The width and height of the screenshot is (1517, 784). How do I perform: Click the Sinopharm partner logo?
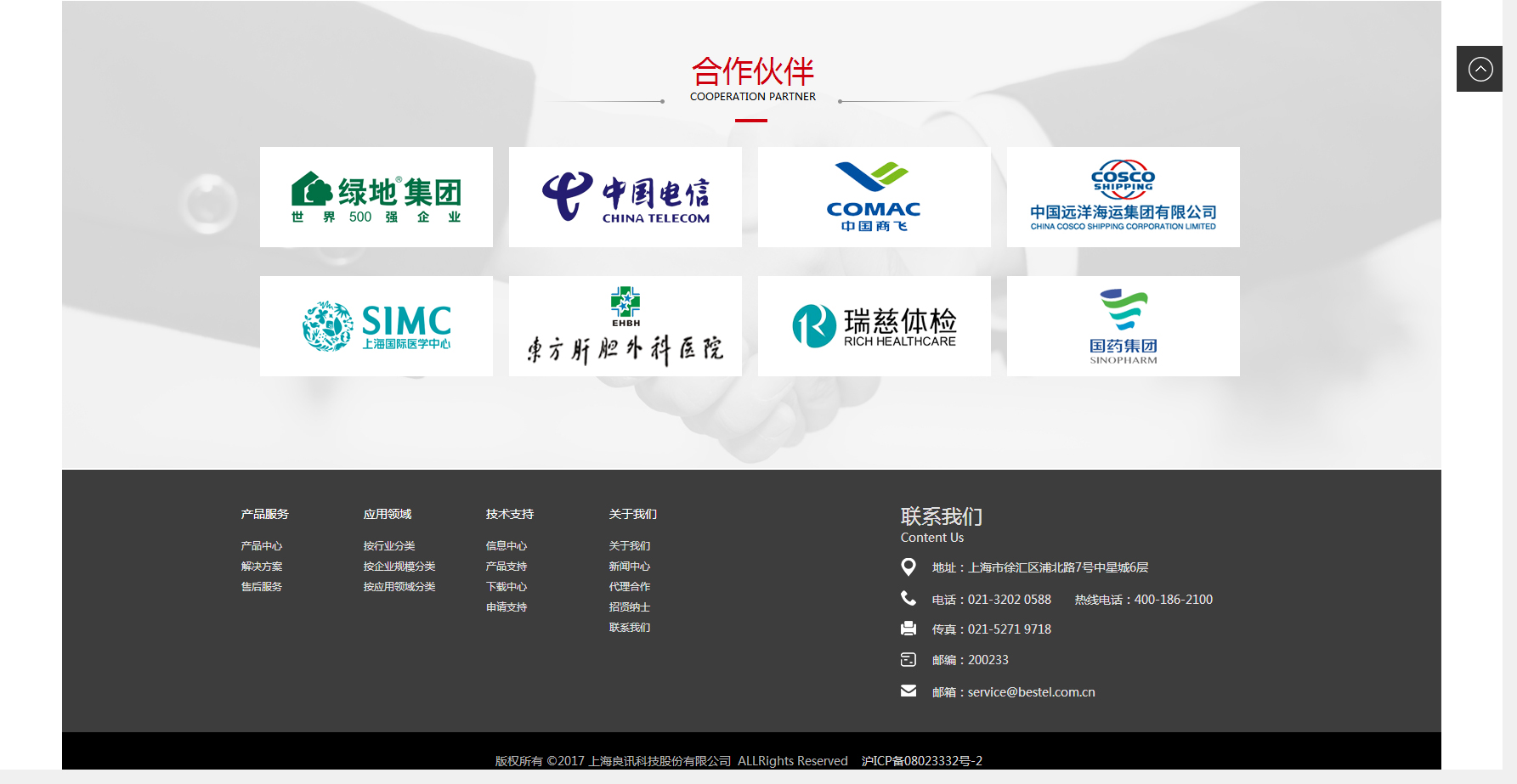tap(1123, 326)
